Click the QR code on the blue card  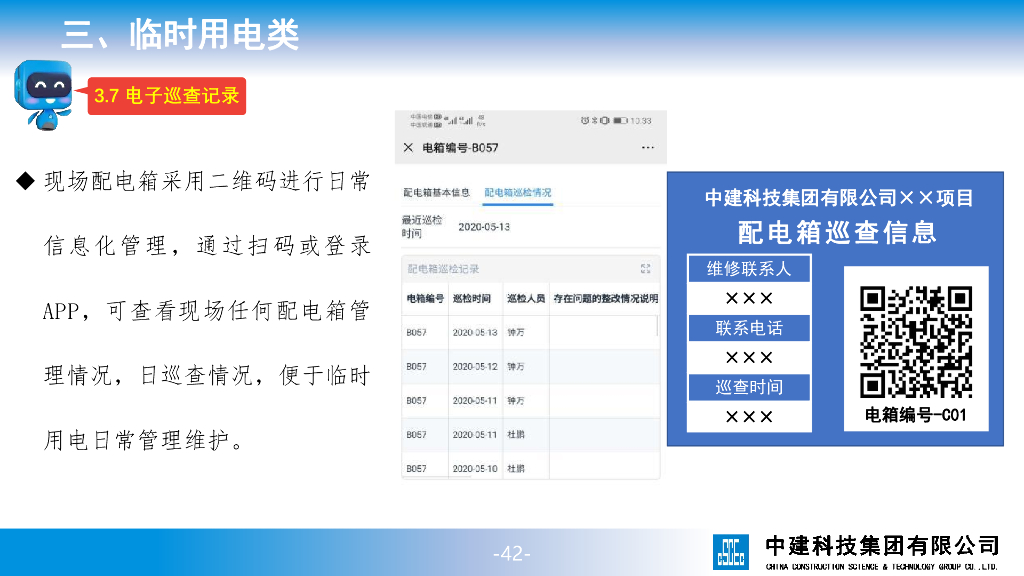[916, 342]
